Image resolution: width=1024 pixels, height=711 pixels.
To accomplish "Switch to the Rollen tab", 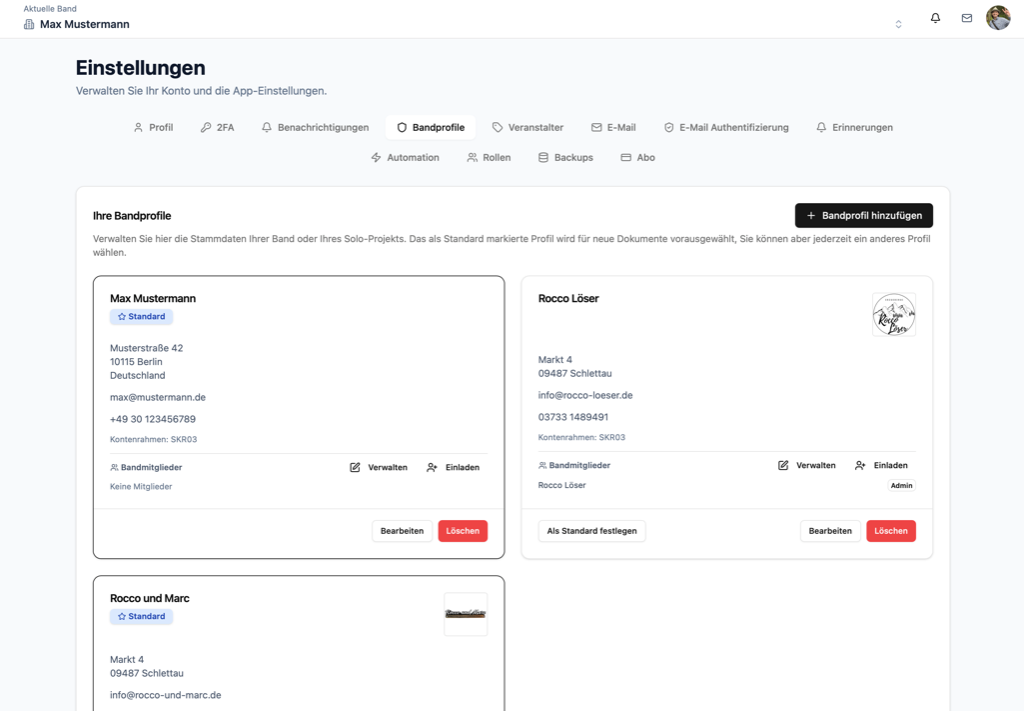I will [489, 157].
